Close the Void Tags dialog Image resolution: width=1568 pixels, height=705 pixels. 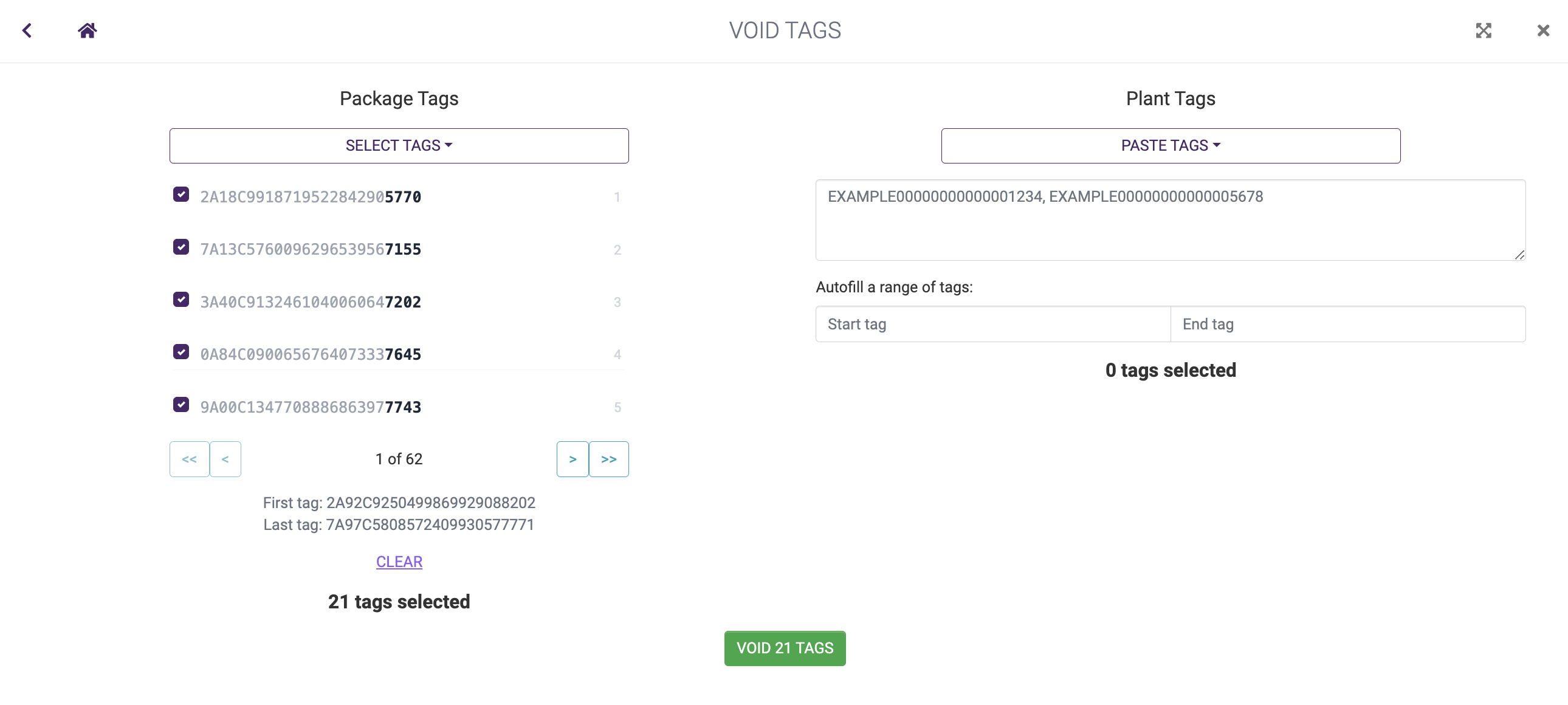tap(1542, 30)
